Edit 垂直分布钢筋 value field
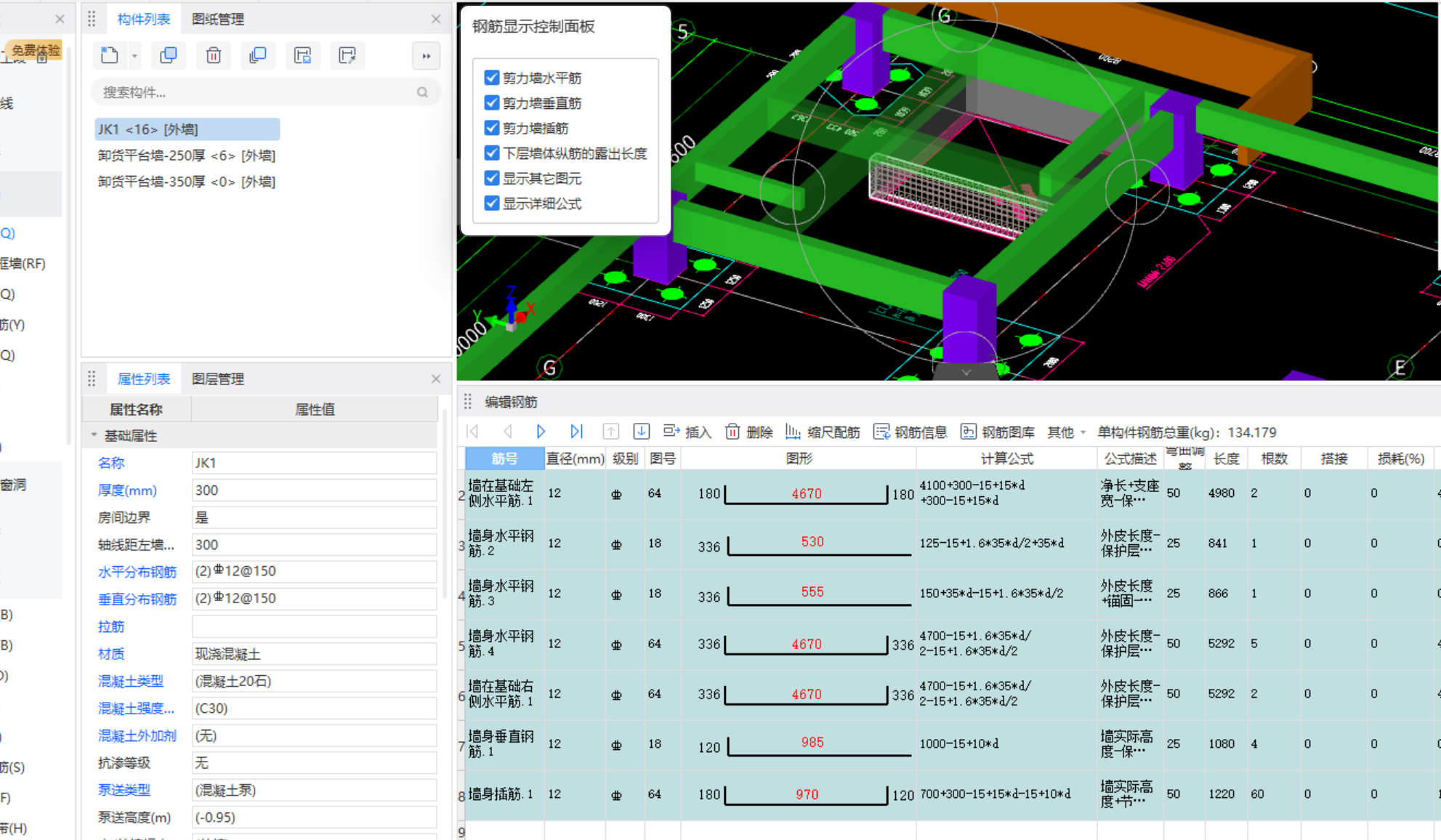 click(314, 599)
